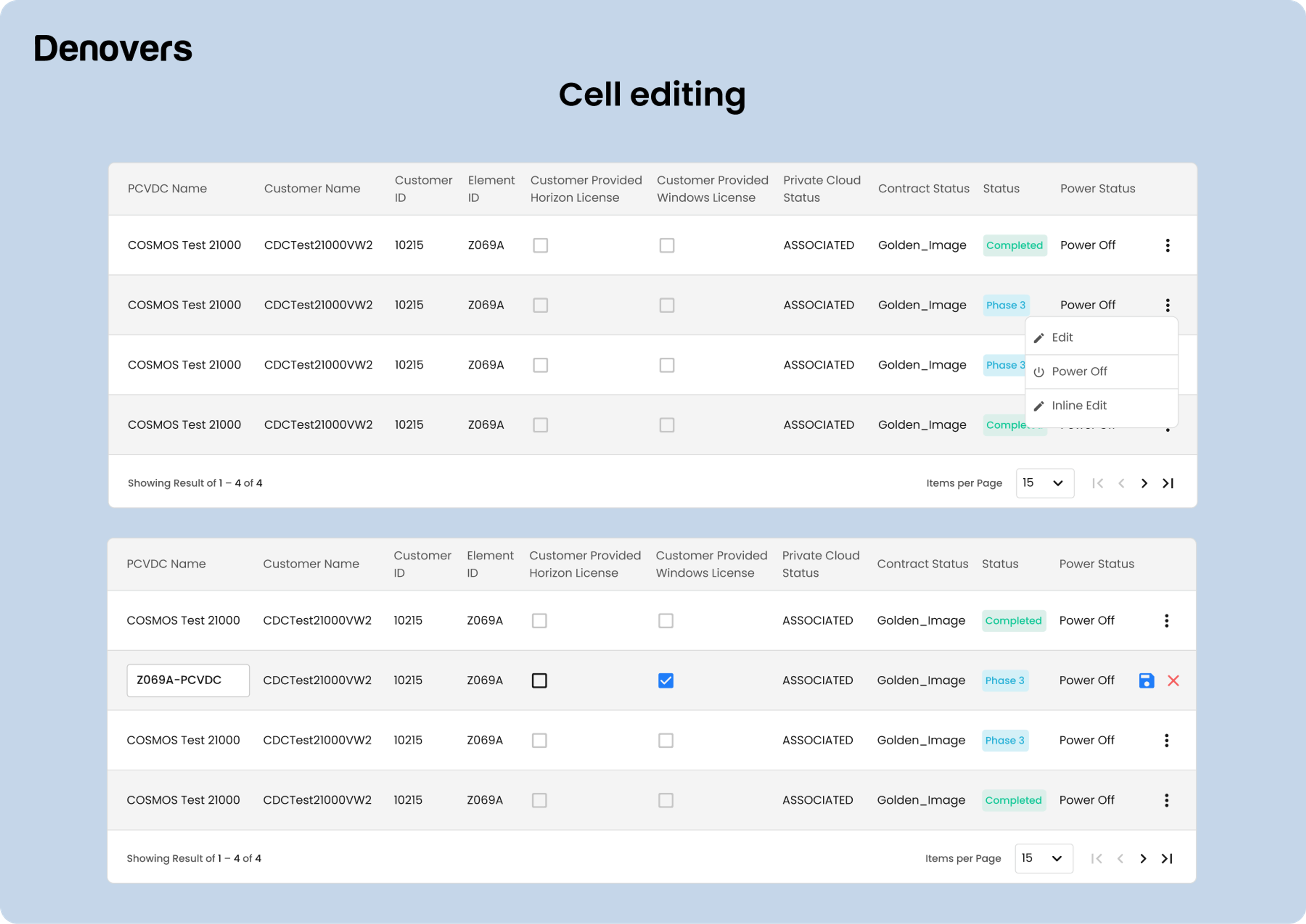This screenshot has width=1306, height=924.
Task: Click "Showing Result of 1 – 4 of 4" in the bottom table
Action: pos(194,859)
